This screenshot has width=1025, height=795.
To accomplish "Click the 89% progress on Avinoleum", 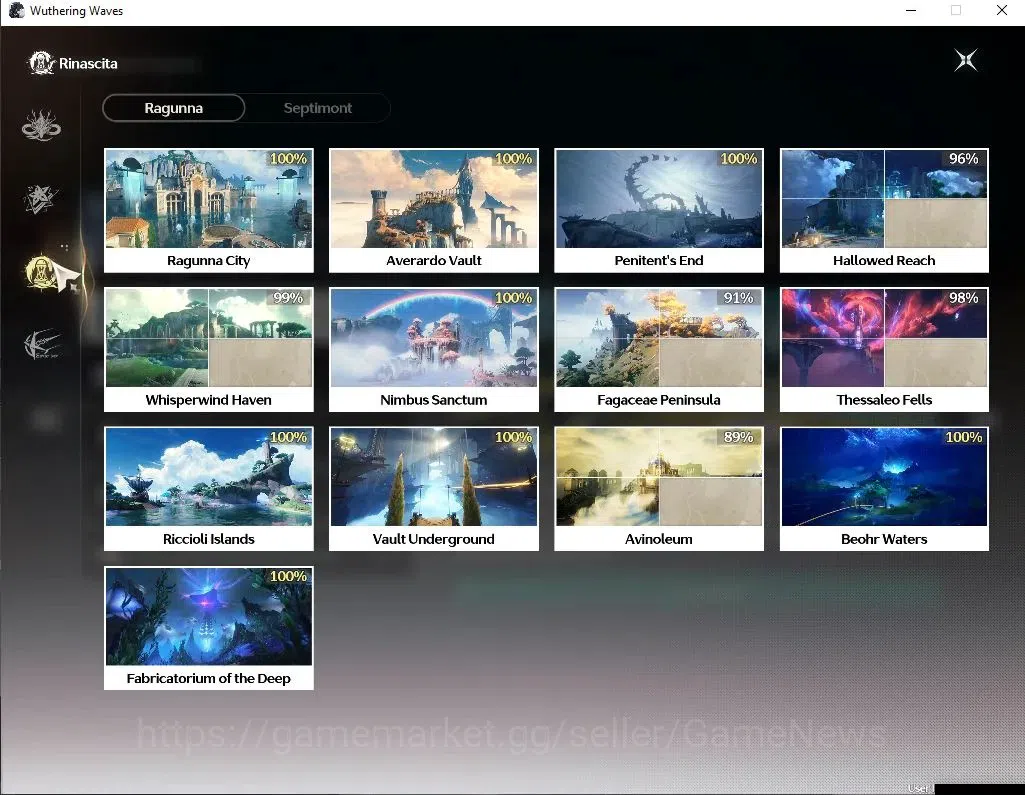I will (x=738, y=437).
